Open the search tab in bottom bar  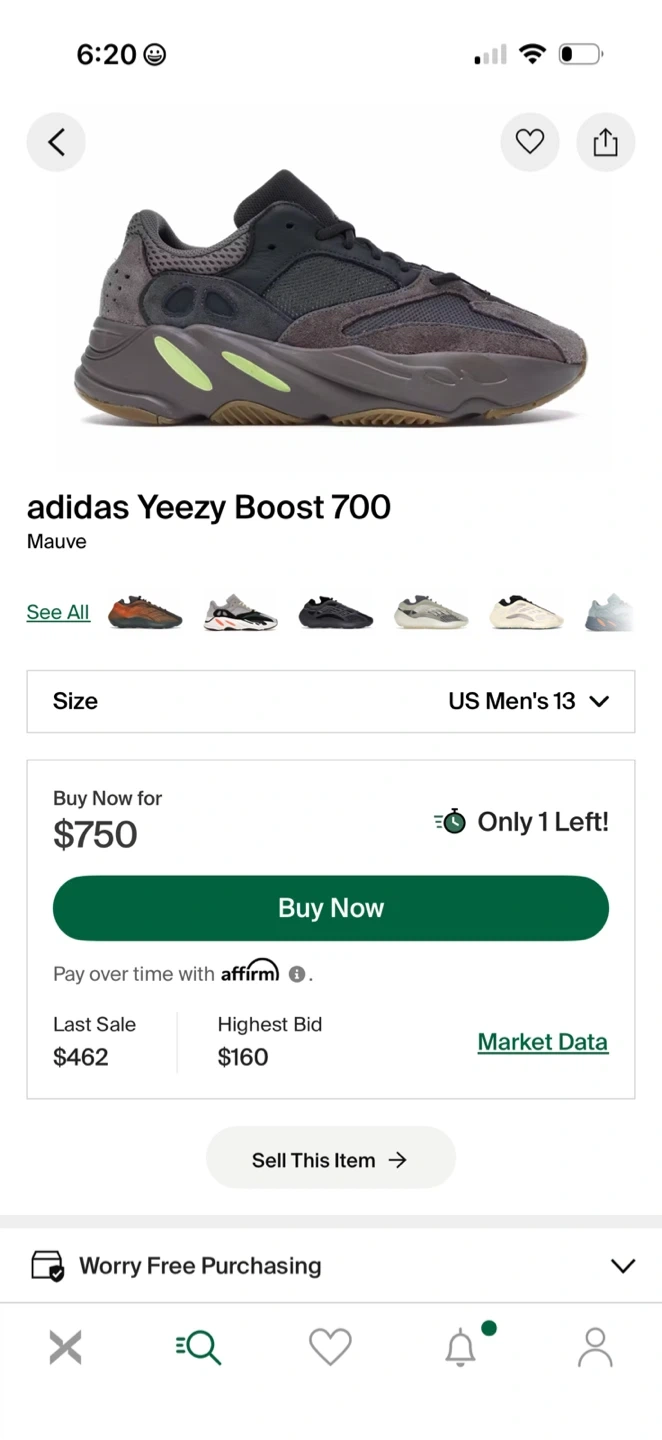[x=198, y=1348]
